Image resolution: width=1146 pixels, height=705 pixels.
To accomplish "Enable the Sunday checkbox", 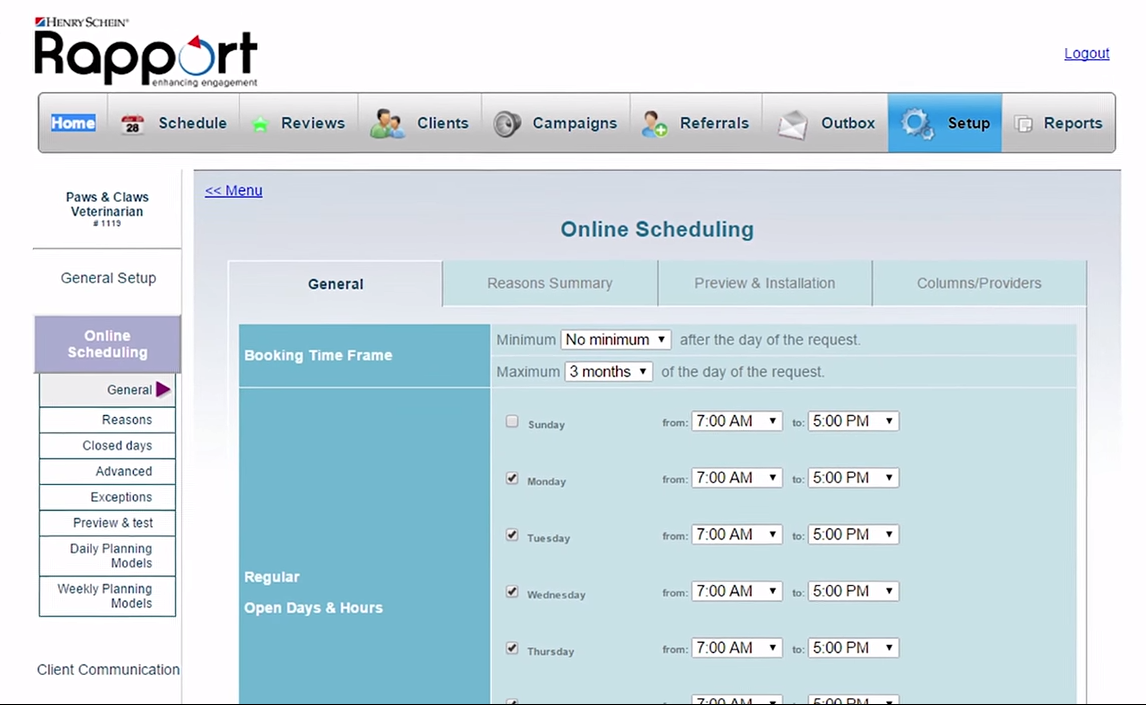I will (x=512, y=422).
